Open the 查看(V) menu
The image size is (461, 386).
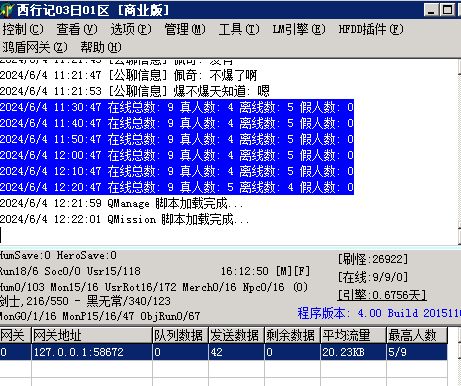click(77, 29)
